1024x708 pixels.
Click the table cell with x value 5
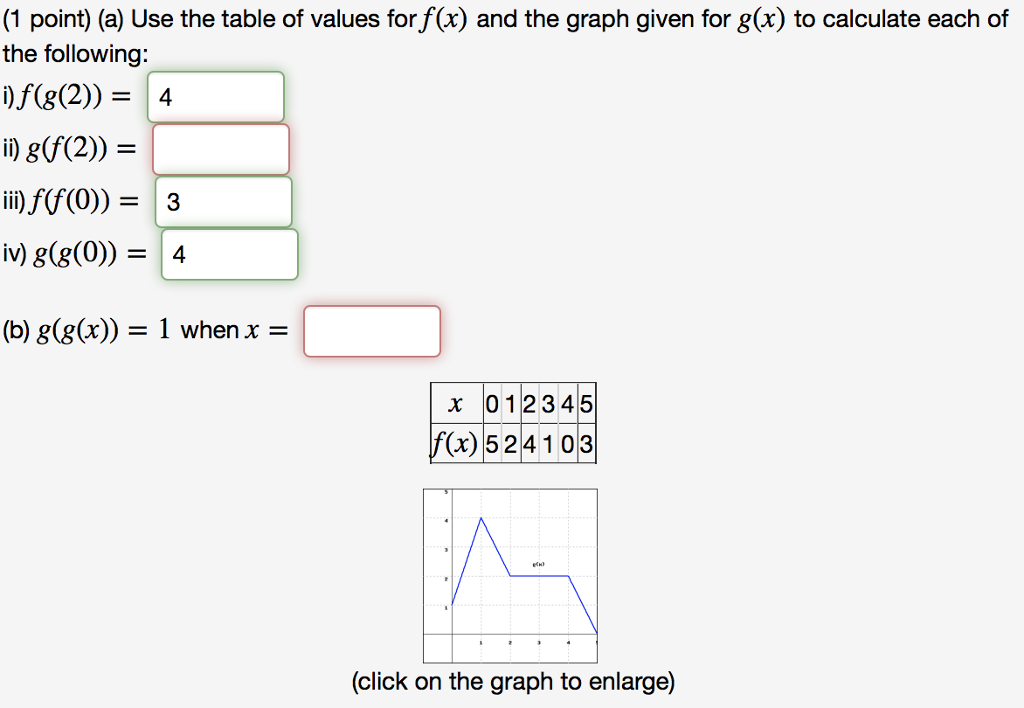(x=583, y=403)
